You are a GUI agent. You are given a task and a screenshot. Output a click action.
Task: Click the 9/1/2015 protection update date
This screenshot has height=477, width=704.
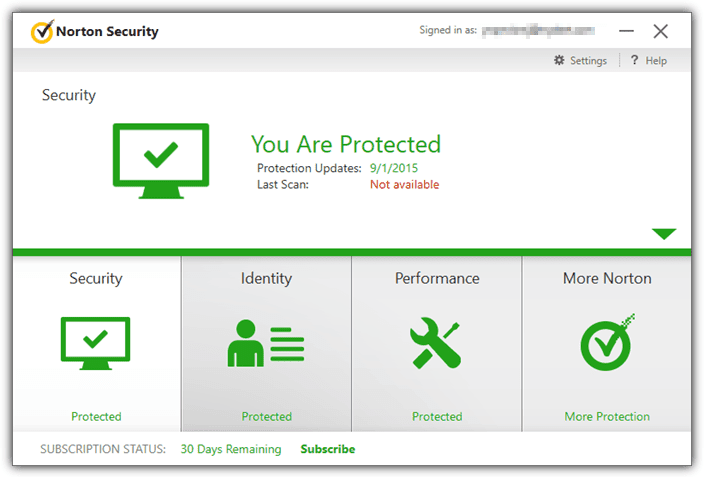point(394,168)
